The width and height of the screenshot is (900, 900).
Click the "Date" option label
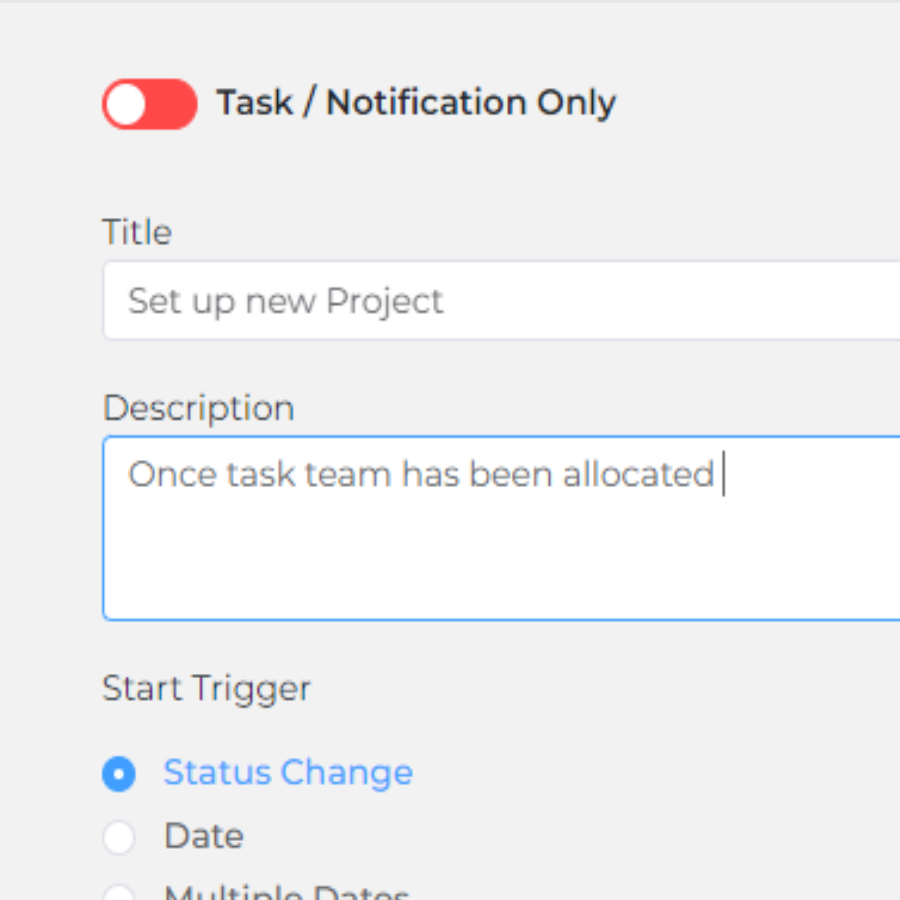click(x=204, y=836)
